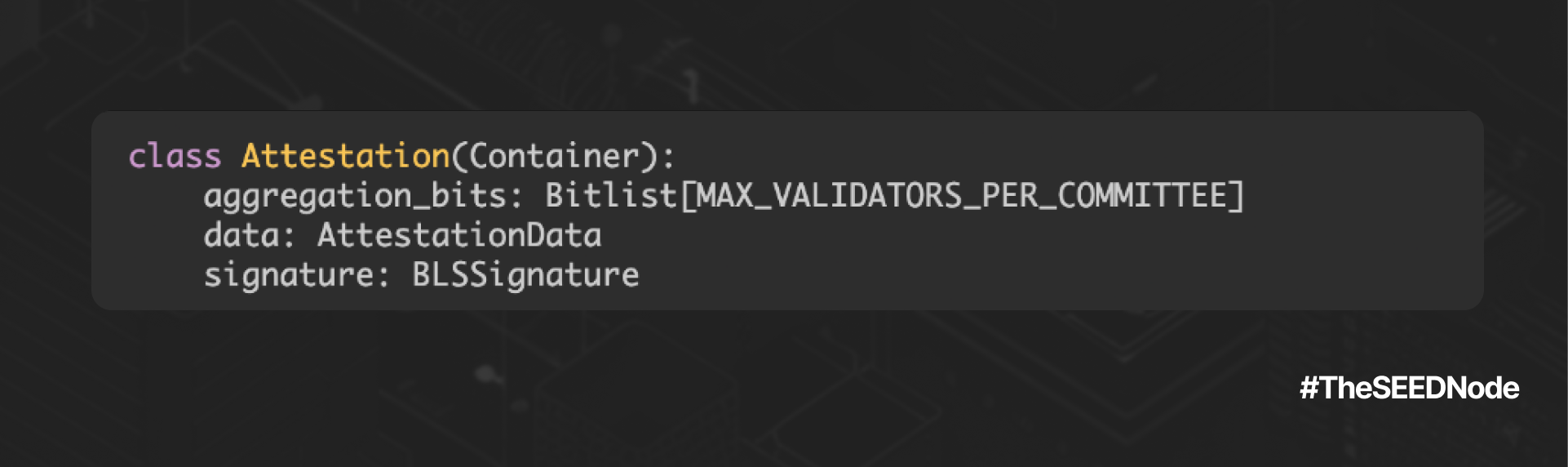
Task: Click the purple "class" keyword
Action: 175,156
